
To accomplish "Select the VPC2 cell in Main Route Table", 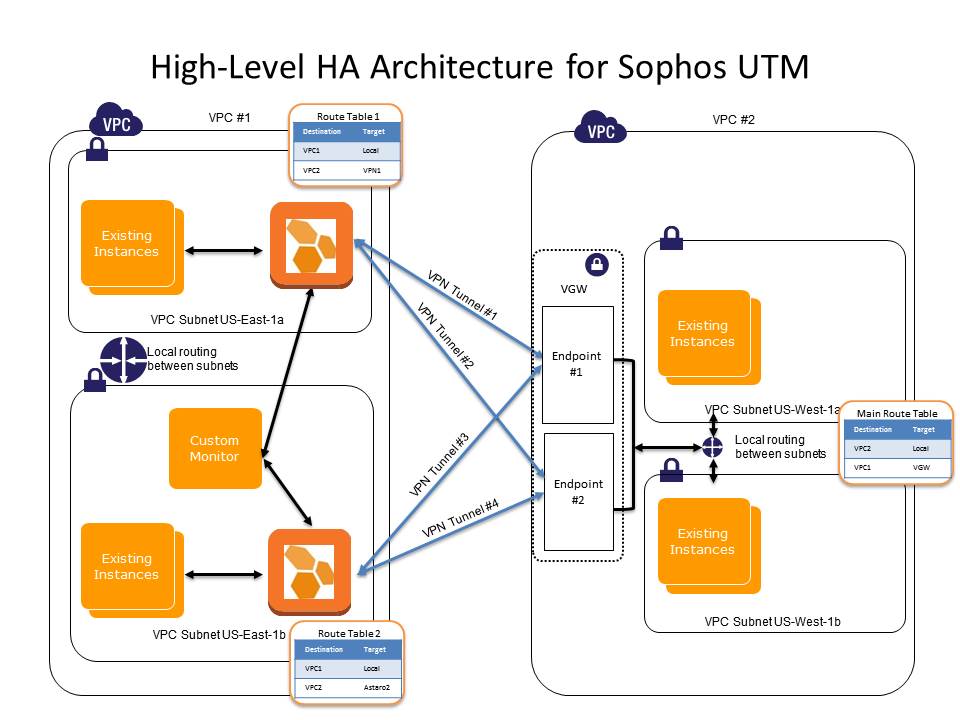I will (x=863, y=449).
